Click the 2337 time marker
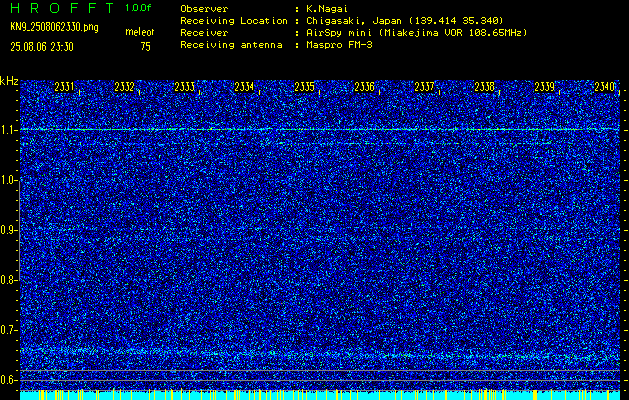Viewport: 629px width, 400px height. click(x=424, y=87)
